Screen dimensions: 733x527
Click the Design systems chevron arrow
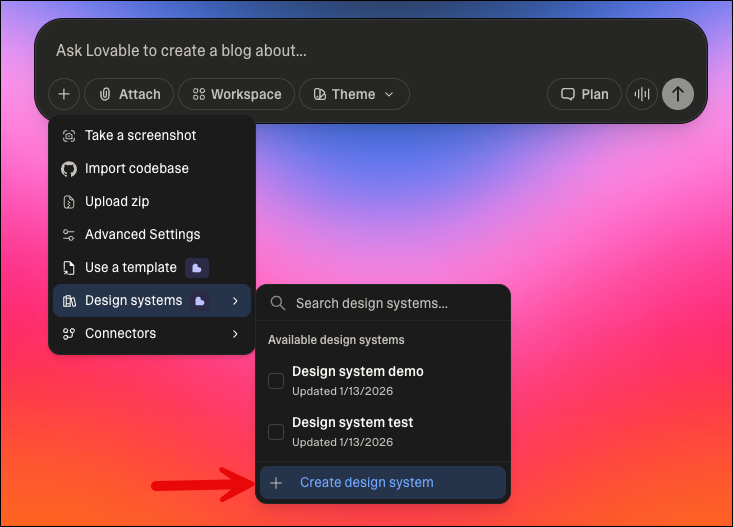235,301
